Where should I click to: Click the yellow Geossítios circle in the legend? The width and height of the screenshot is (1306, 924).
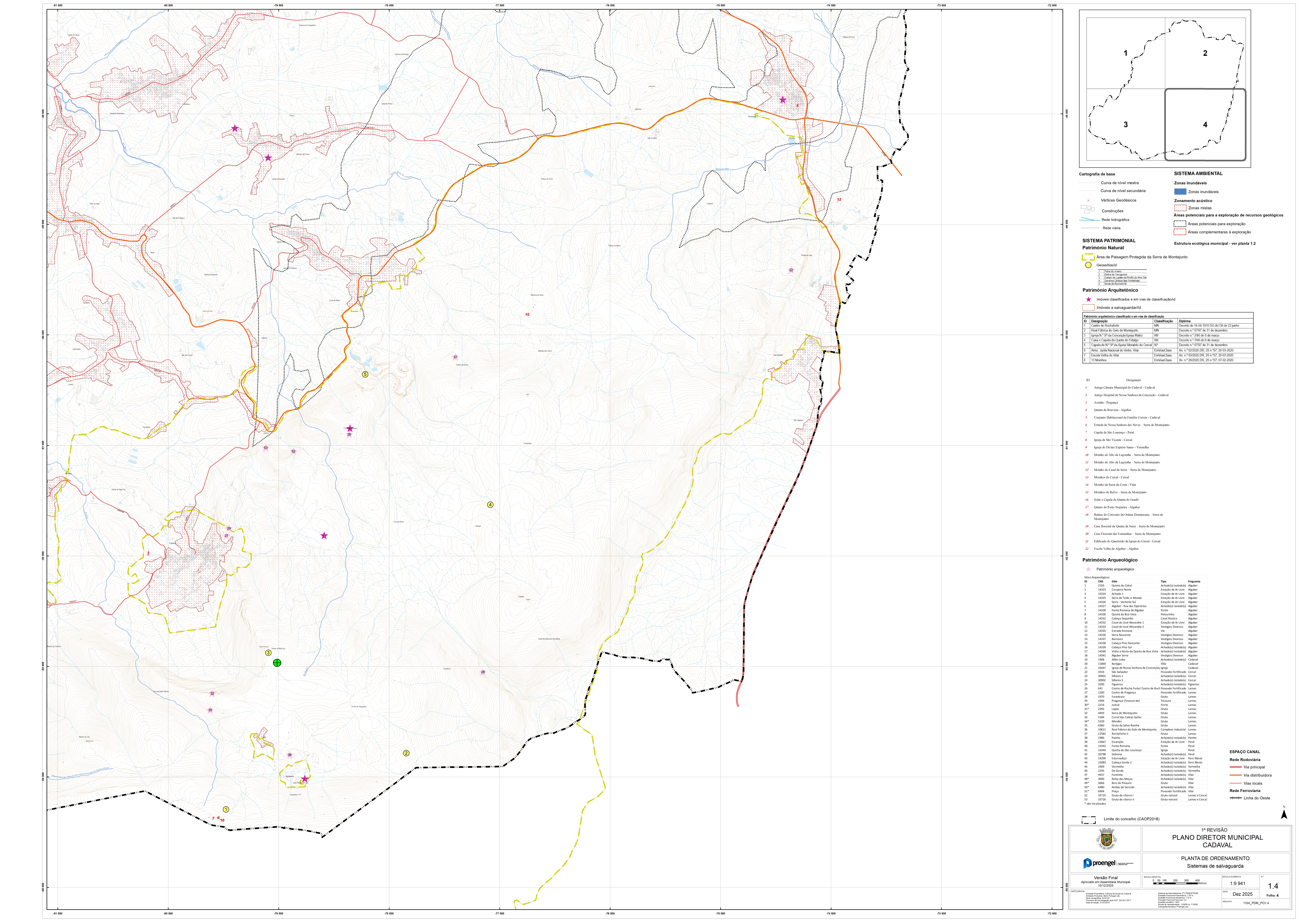click(x=1088, y=265)
